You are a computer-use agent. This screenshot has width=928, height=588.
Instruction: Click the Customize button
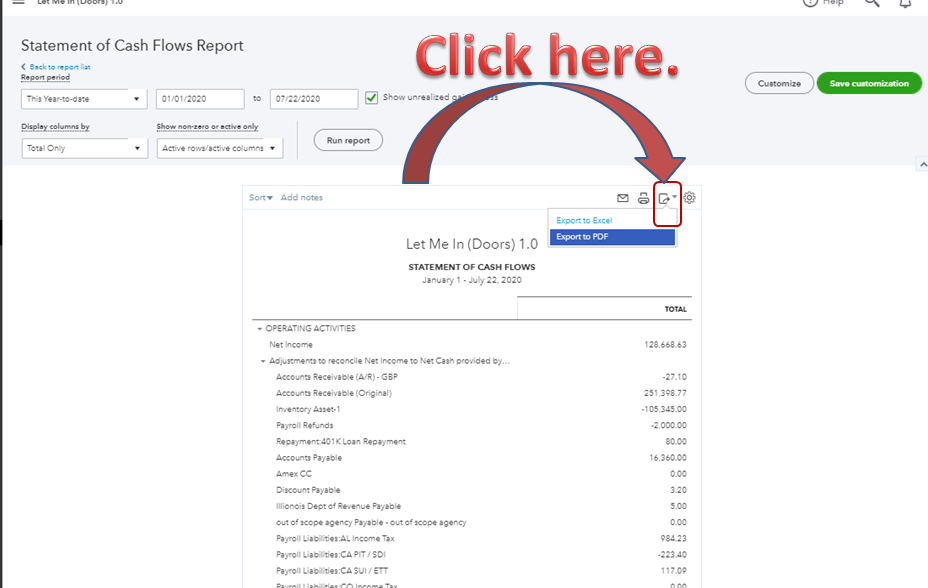tap(779, 83)
